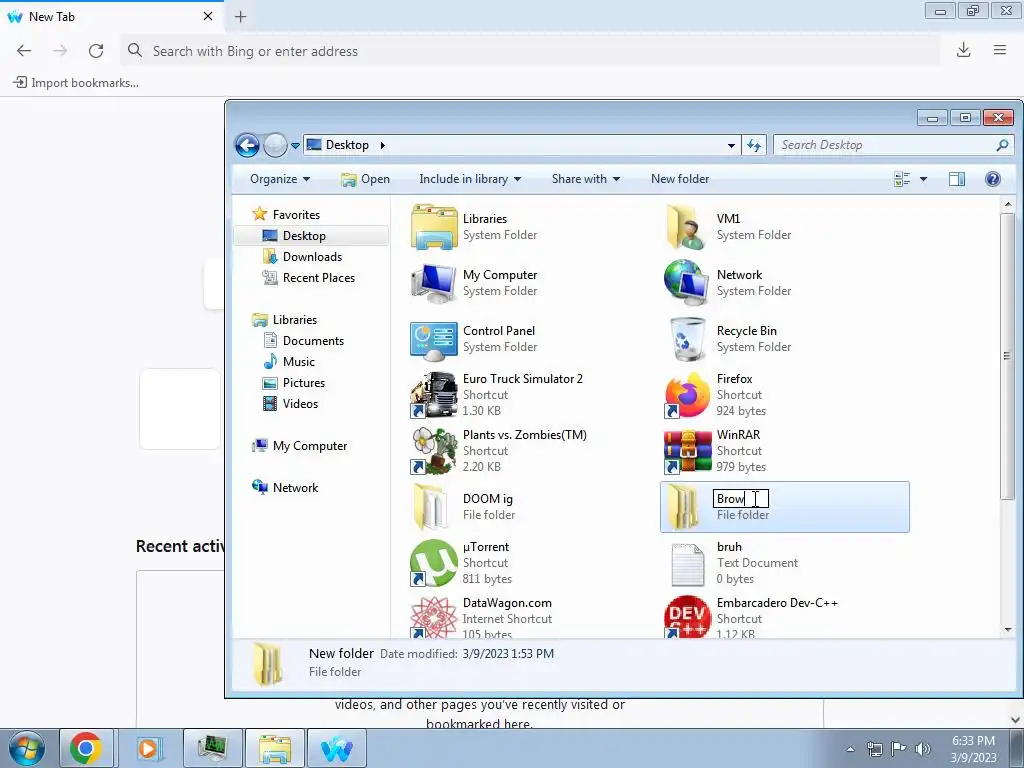Close the New Tab browser tab
This screenshot has width=1024, height=768.
pyautogui.click(x=208, y=16)
